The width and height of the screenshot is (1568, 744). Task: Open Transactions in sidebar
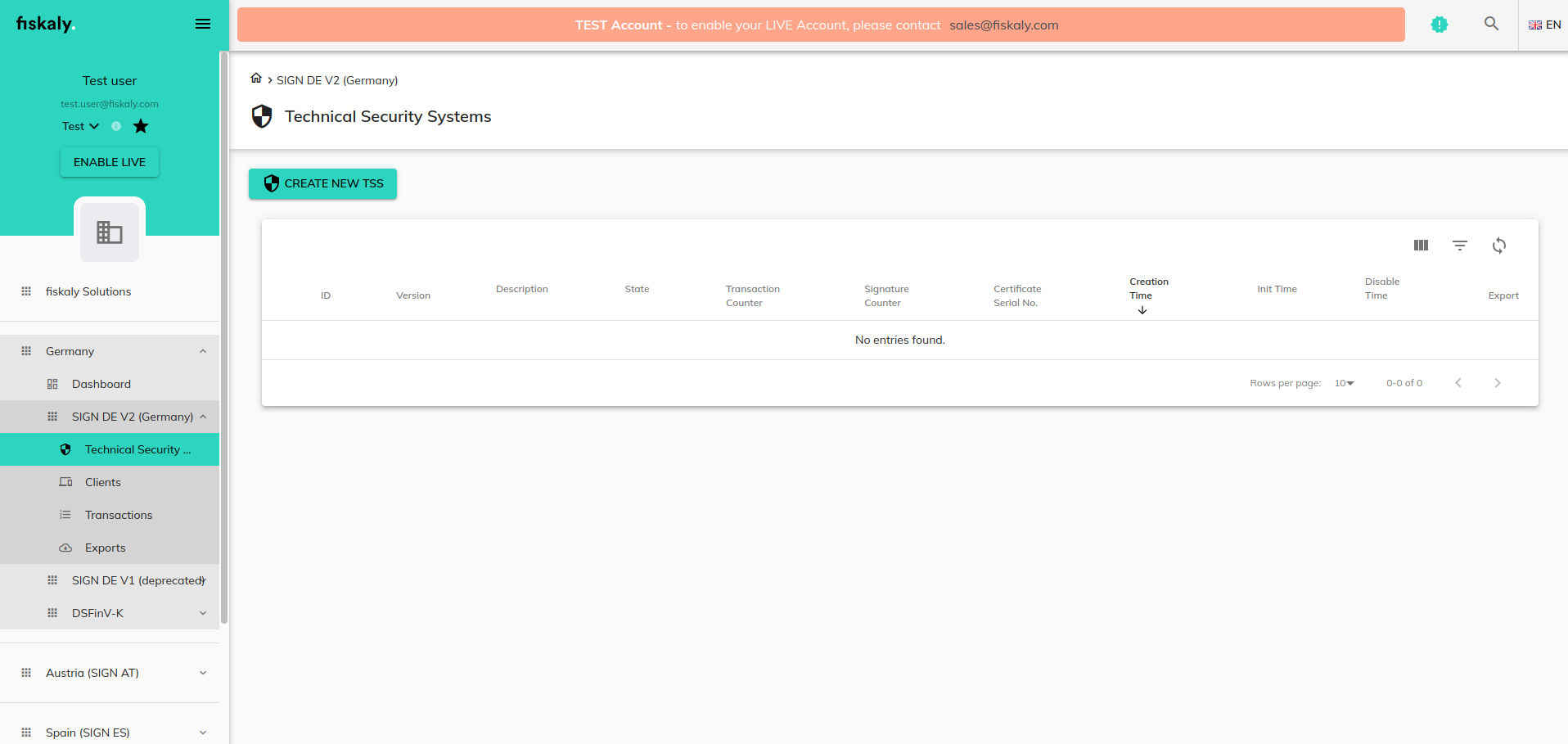point(110,515)
